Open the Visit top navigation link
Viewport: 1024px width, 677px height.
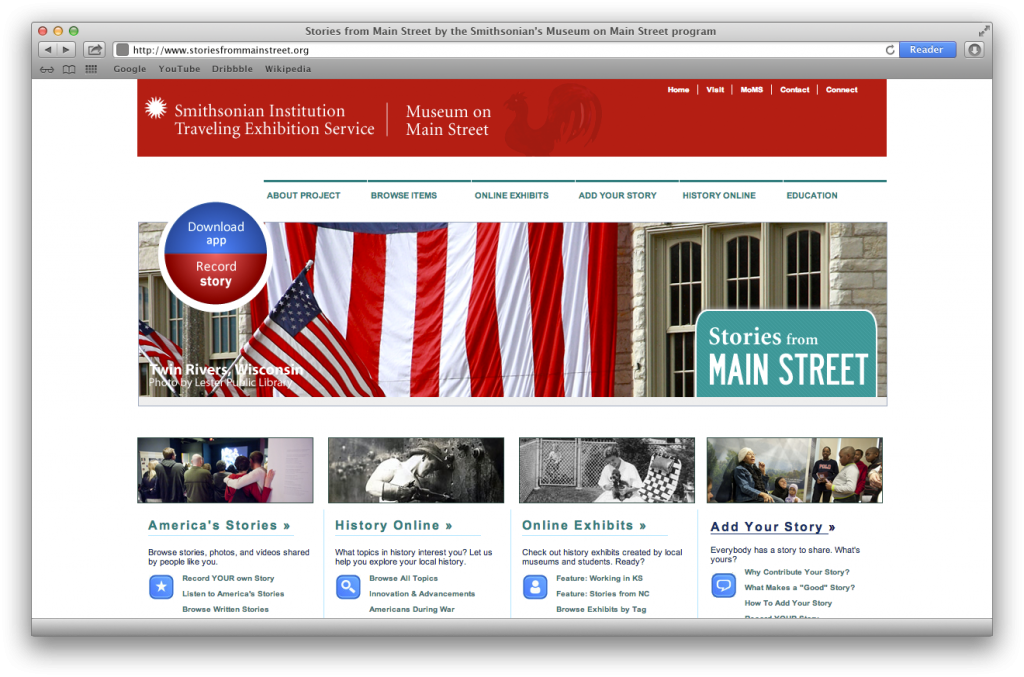[x=715, y=90]
